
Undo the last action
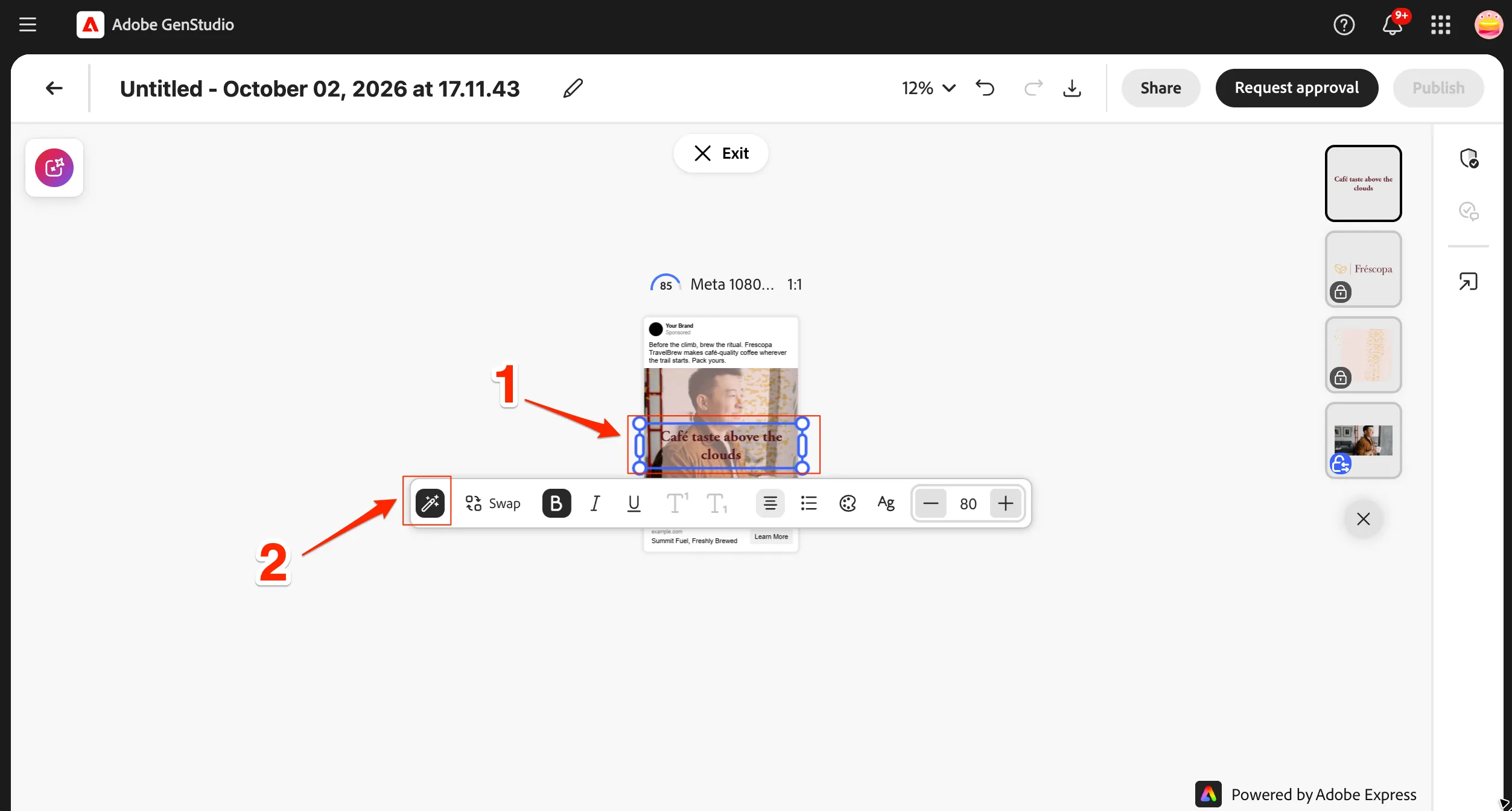coord(985,88)
